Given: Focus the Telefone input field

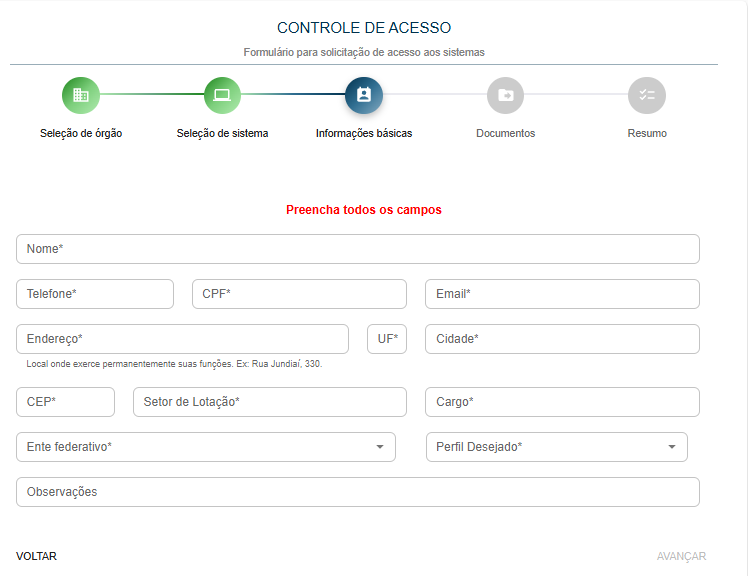Looking at the screenshot, I should pos(95,294).
